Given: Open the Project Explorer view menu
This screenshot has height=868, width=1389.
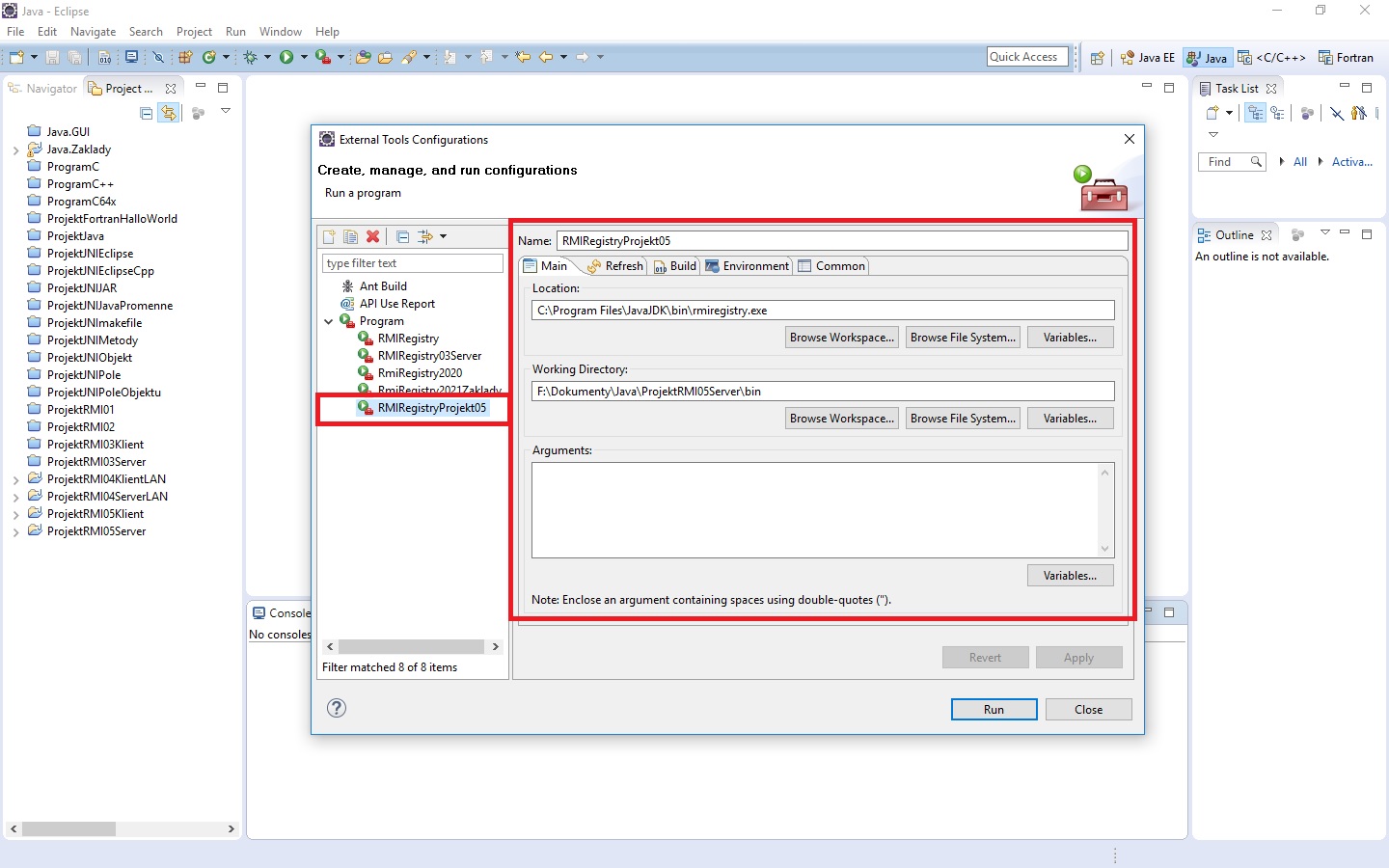Looking at the screenshot, I should (226, 111).
